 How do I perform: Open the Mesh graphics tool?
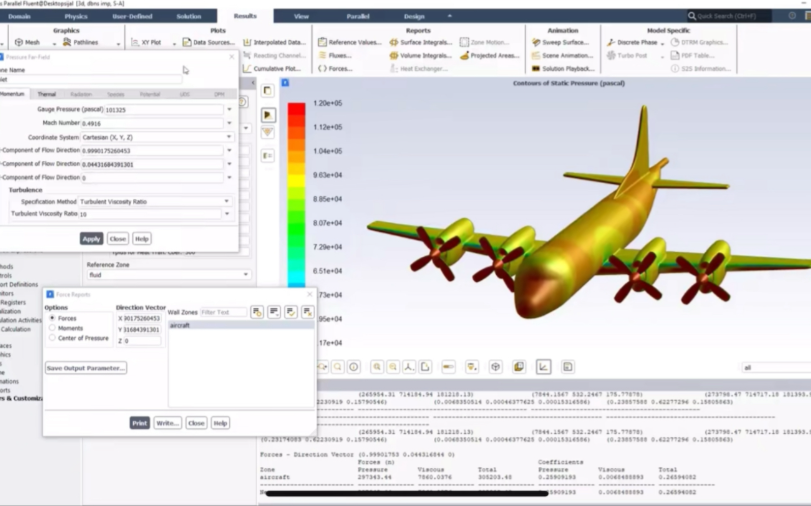tap(27, 42)
